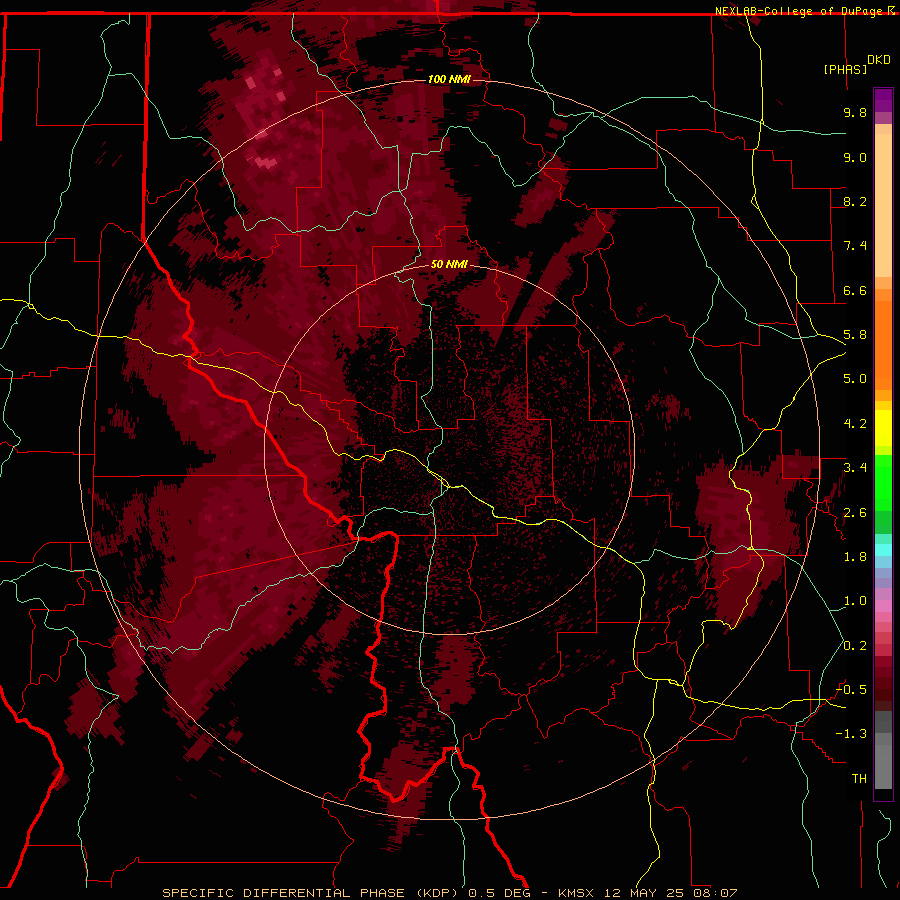The width and height of the screenshot is (900, 900).
Task: Click the 9.8 value on the color scale
Action: [x=855, y=112]
